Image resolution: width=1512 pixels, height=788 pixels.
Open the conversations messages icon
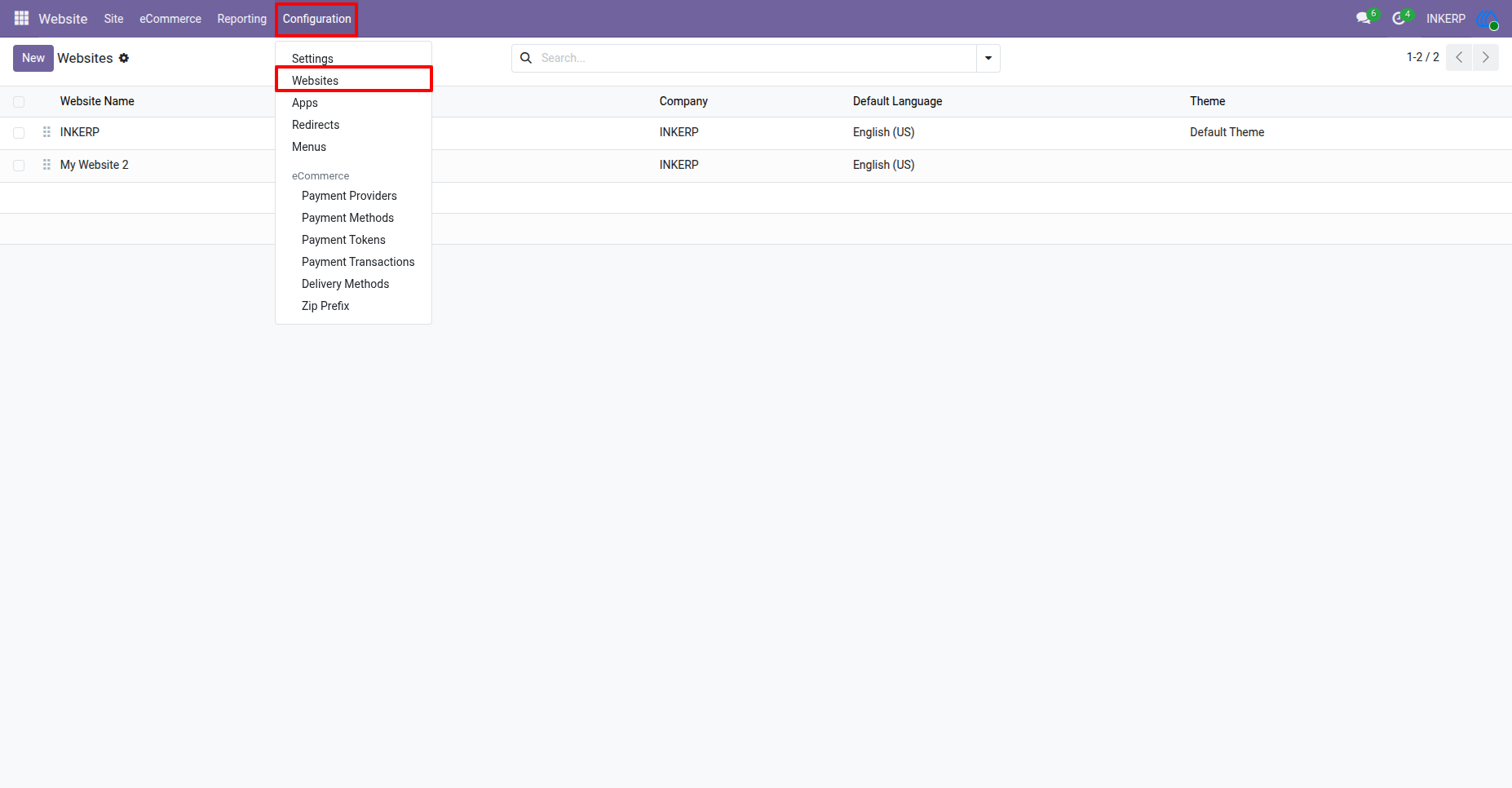pos(1364,18)
